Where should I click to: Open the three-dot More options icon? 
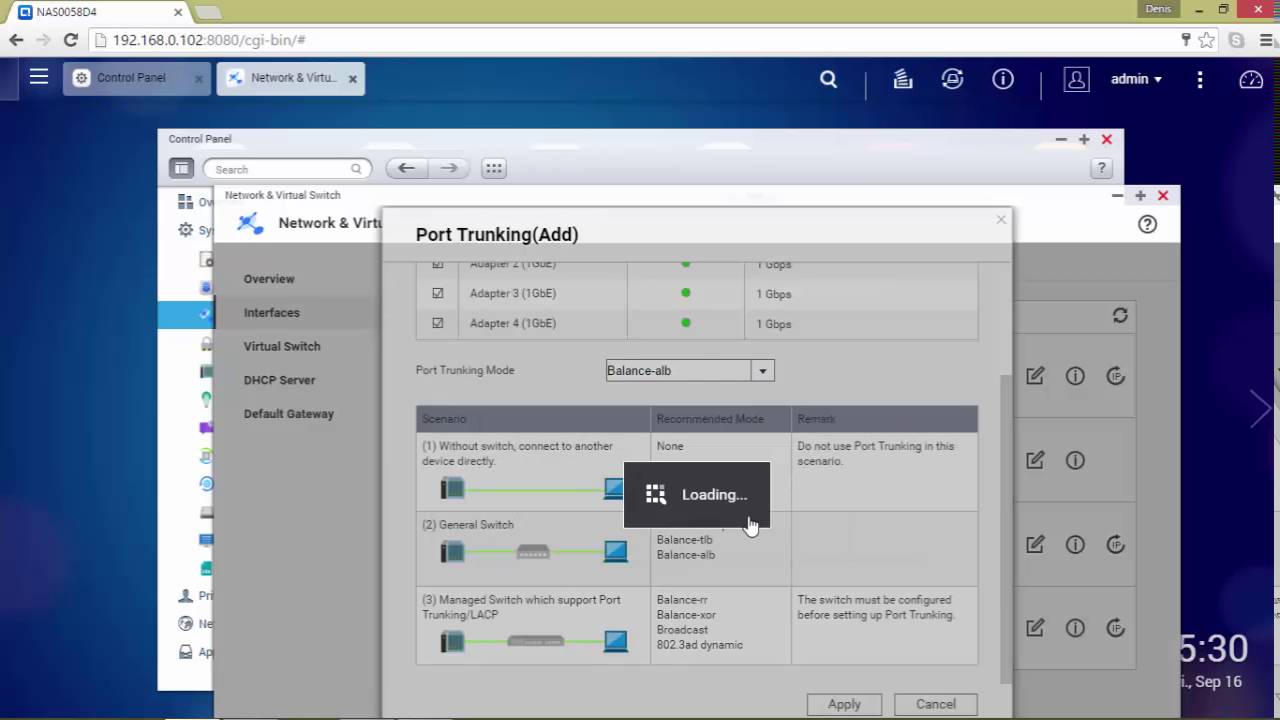pos(1201,78)
